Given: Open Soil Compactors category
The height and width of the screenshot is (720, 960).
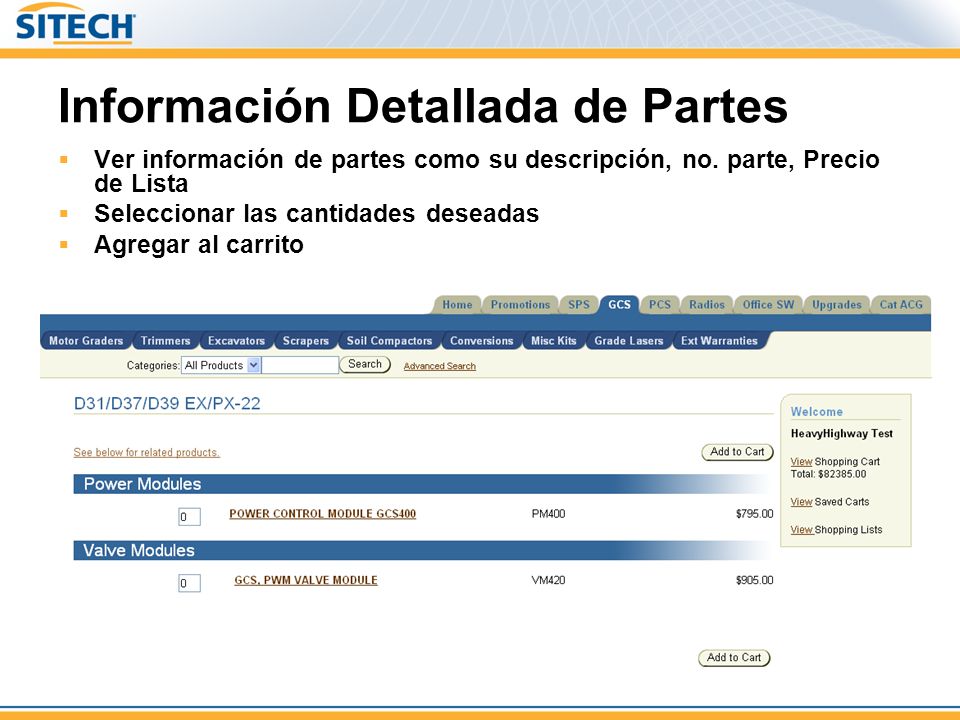Looking at the screenshot, I should (x=389, y=341).
